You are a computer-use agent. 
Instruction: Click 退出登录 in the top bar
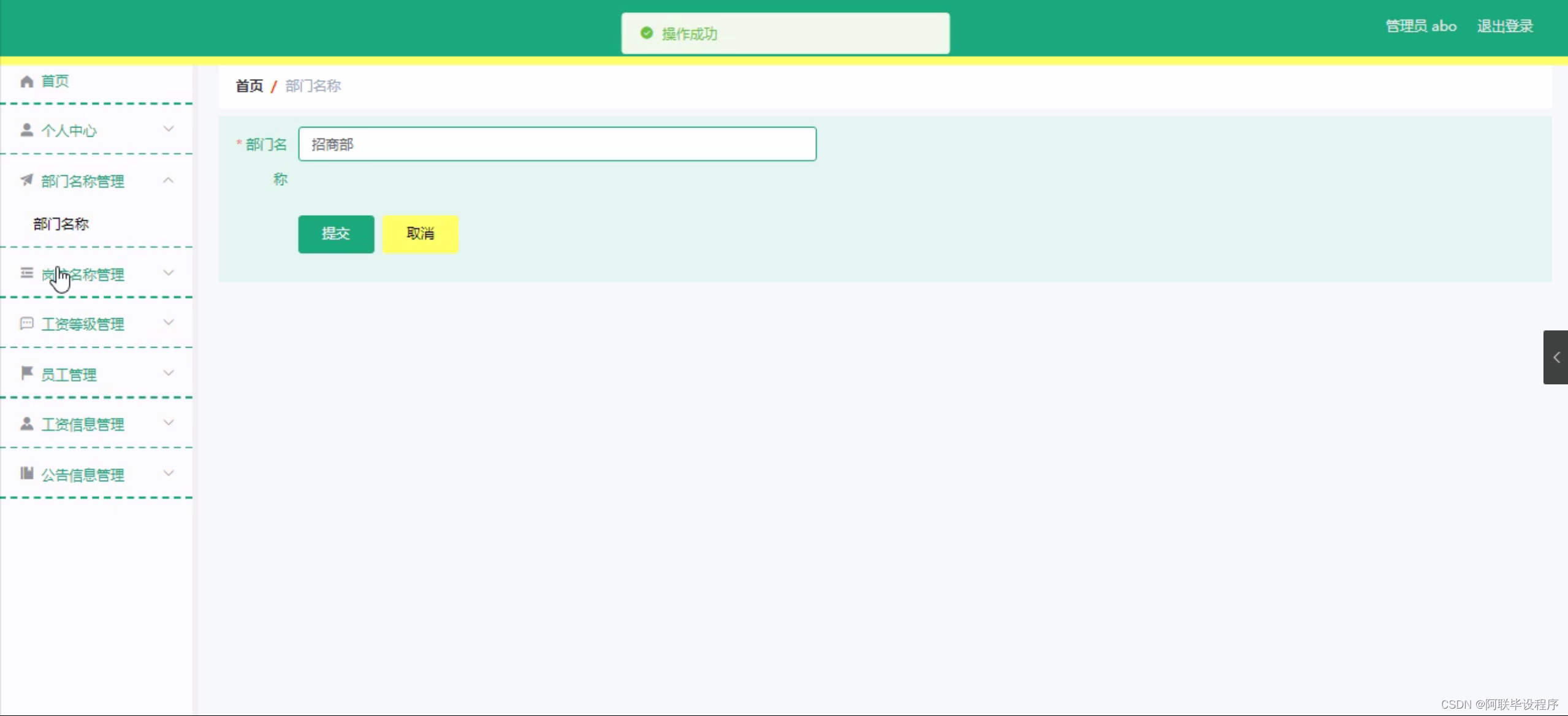pyautogui.click(x=1504, y=26)
